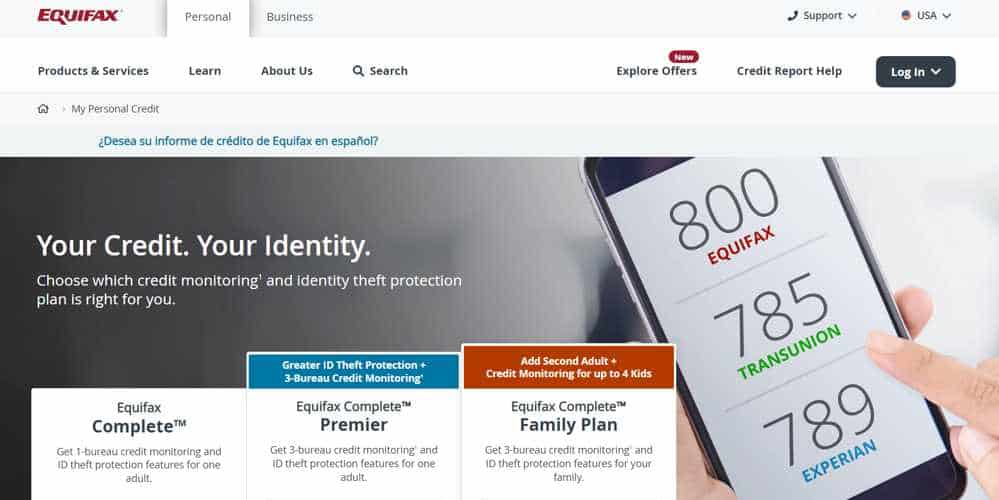Expand the Support dropdown chevron
Screen dimensions: 999x500
852,16
